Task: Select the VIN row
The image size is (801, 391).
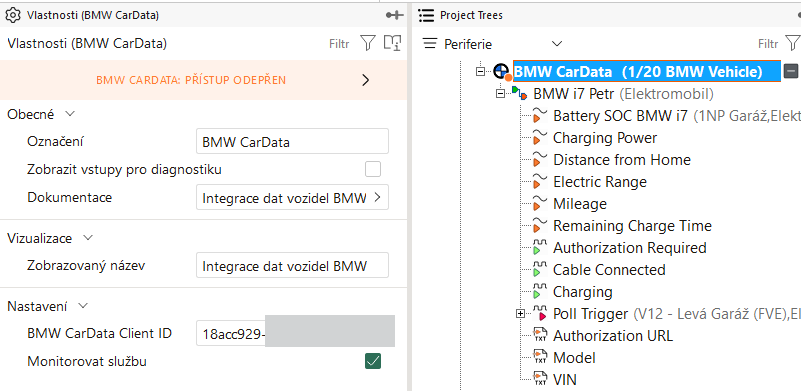Action: tap(565, 380)
